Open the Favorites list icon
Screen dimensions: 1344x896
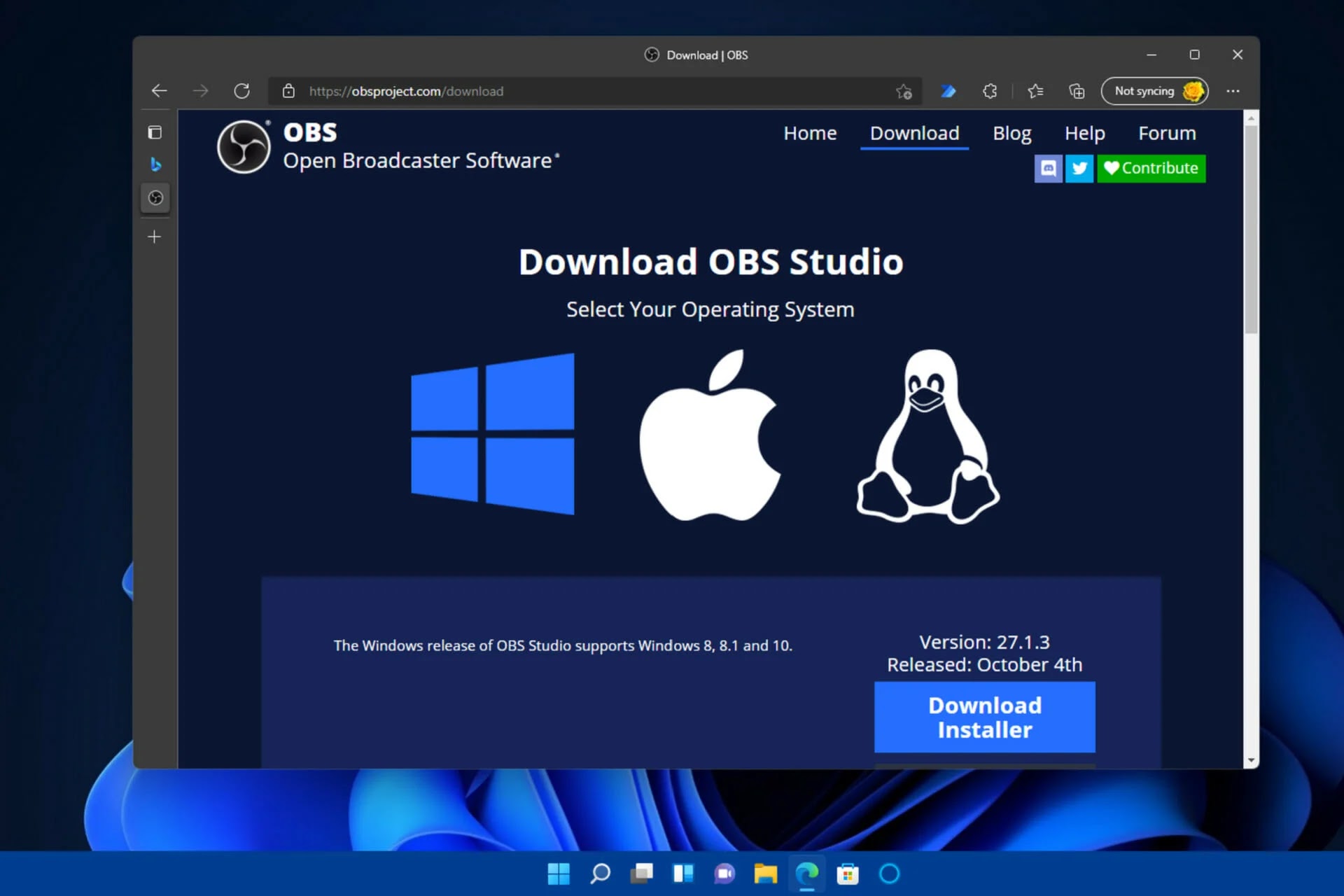(1035, 91)
